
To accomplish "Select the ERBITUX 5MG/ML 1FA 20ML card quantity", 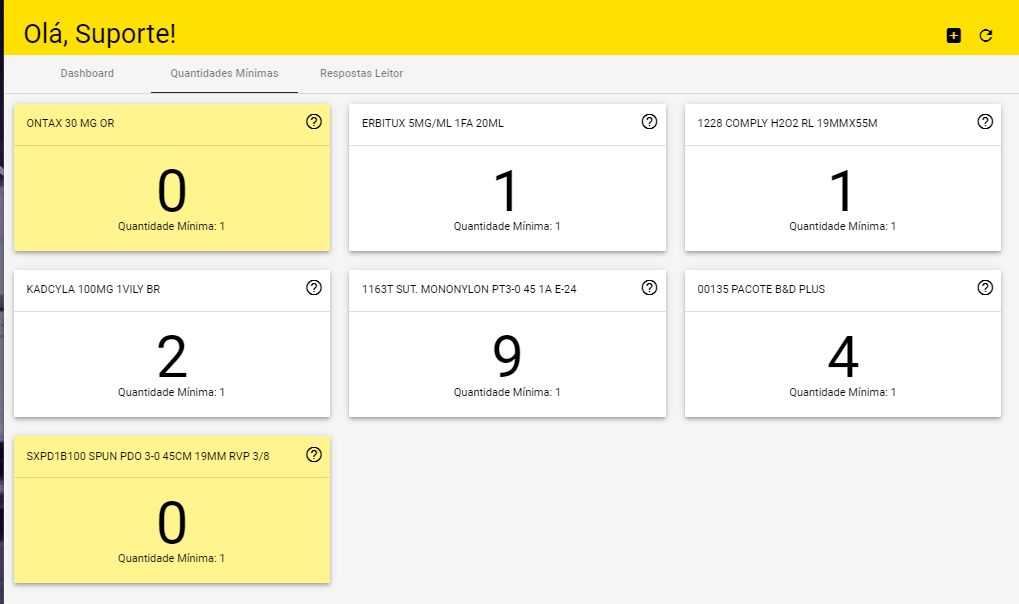I will 507,191.
